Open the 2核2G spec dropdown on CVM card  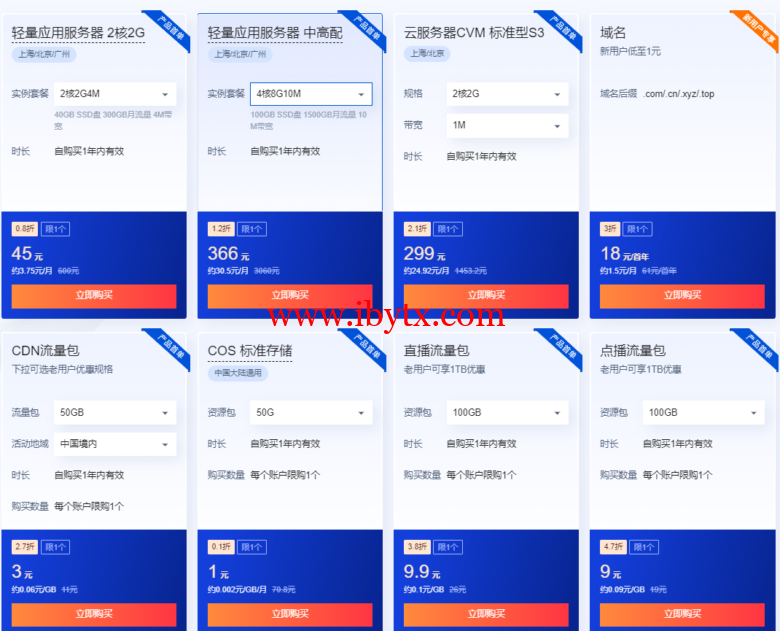click(x=507, y=94)
